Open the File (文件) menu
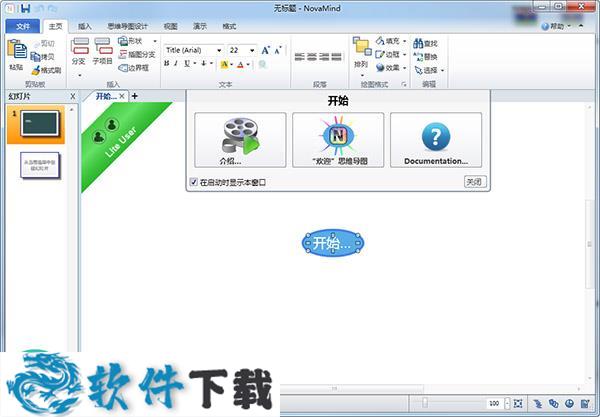 coord(23,26)
